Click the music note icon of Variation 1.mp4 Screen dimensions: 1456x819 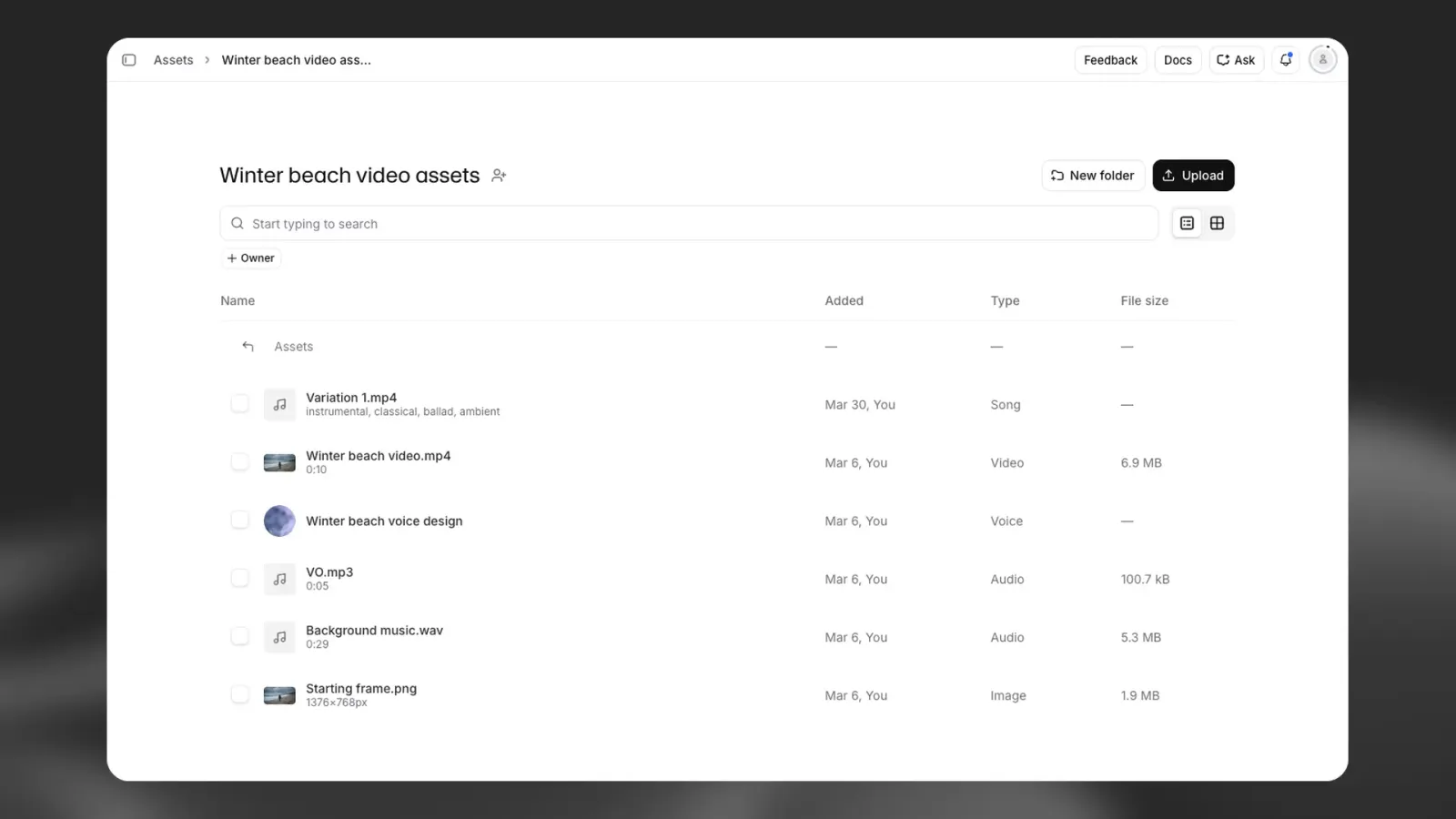[279, 404]
